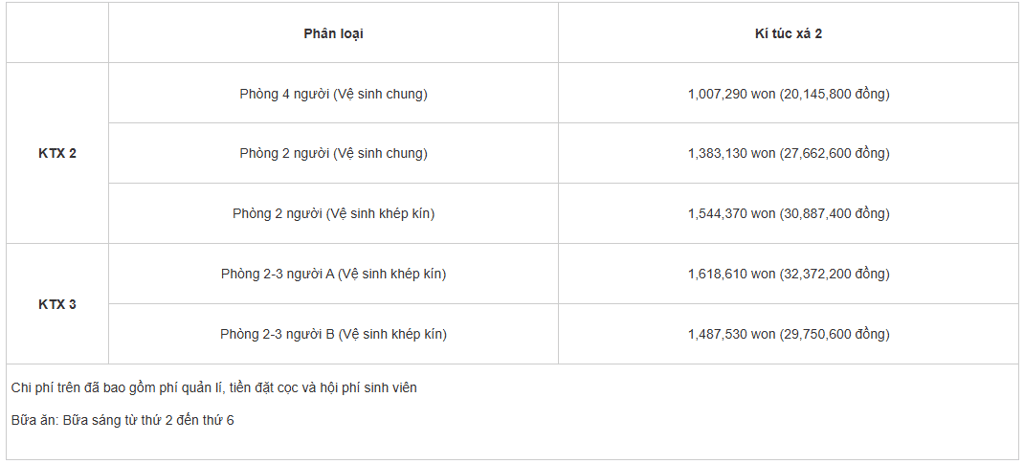Image resolution: width=1024 pixels, height=463 pixels.
Task: Click the 1,007,290 won price
Action: point(731,94)
